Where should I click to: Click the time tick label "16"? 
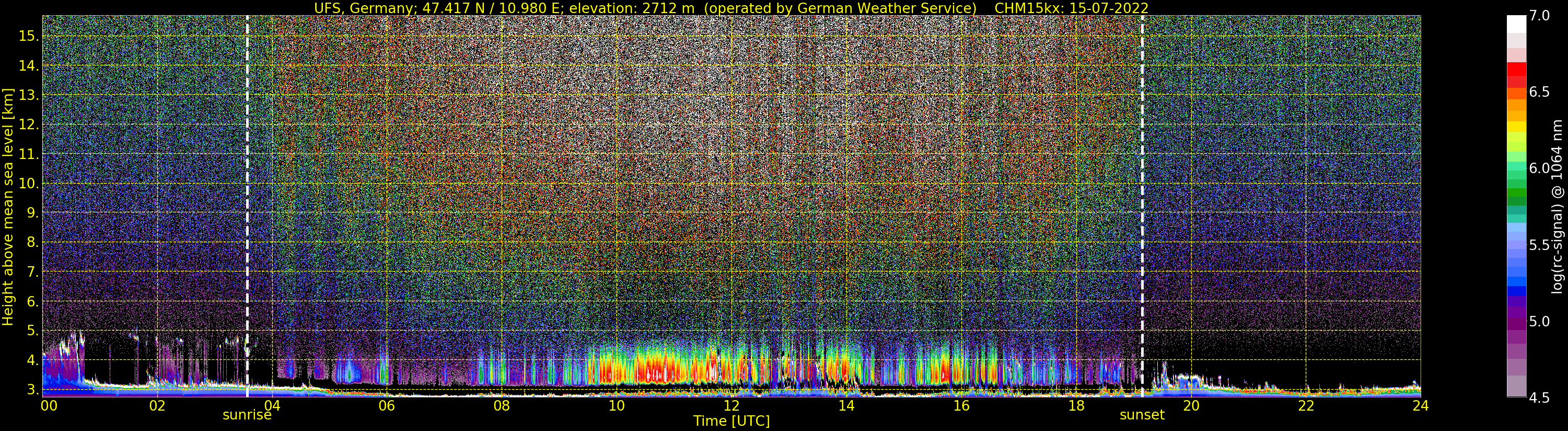pos(961,405)
